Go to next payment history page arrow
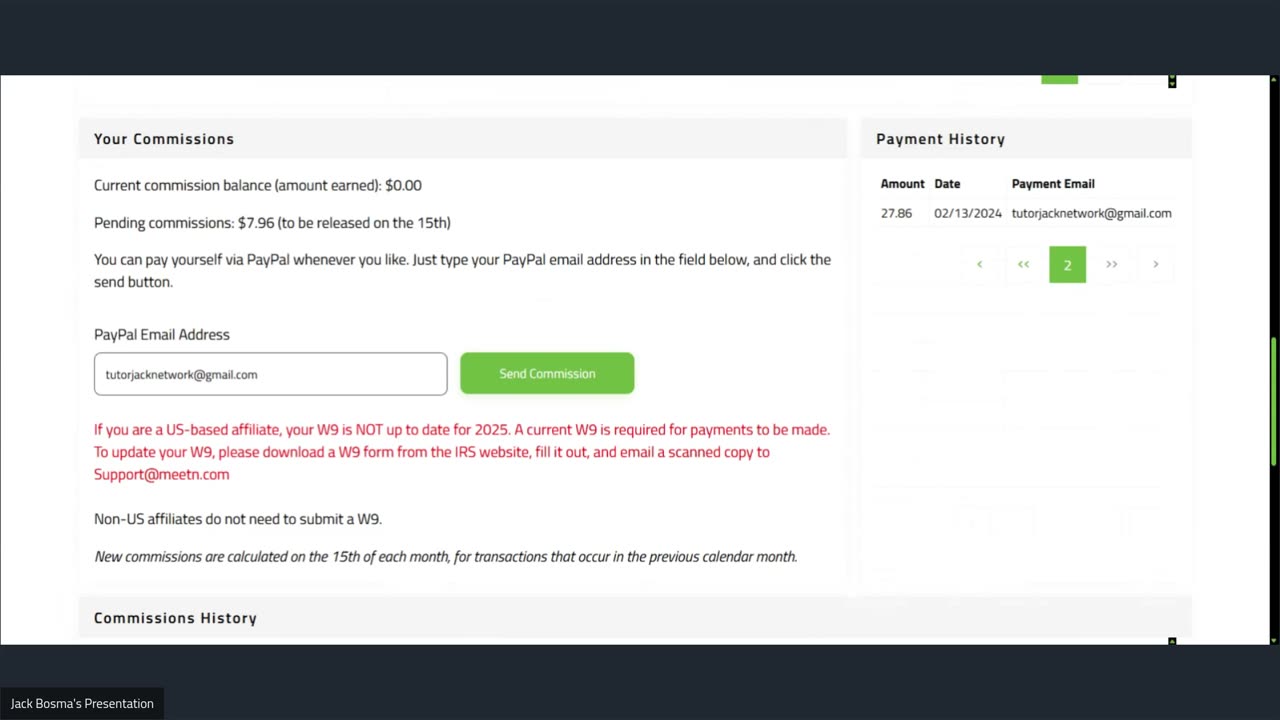1280x720 pixels. (x=1155, y=264)
